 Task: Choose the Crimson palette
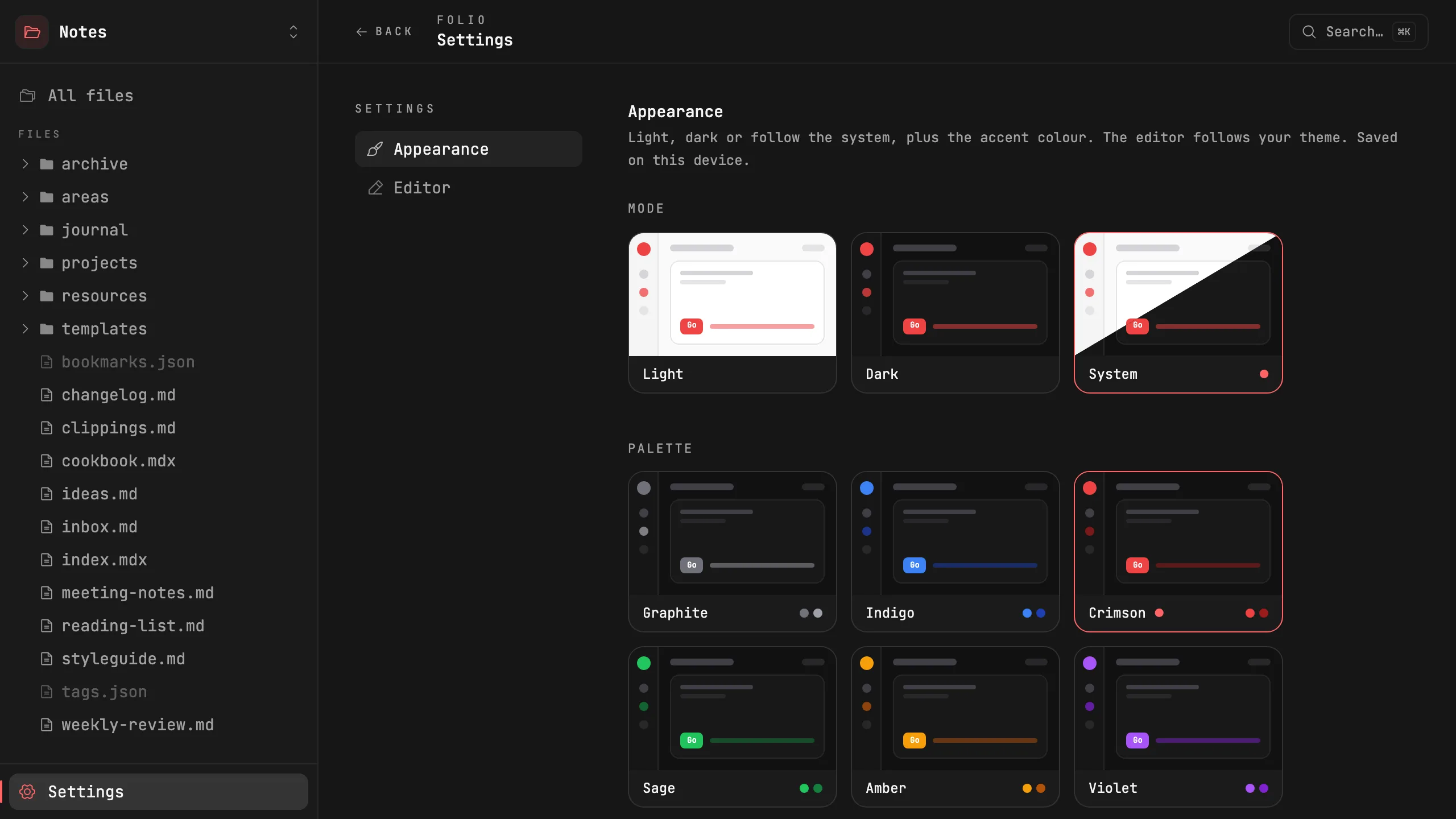1178,551
